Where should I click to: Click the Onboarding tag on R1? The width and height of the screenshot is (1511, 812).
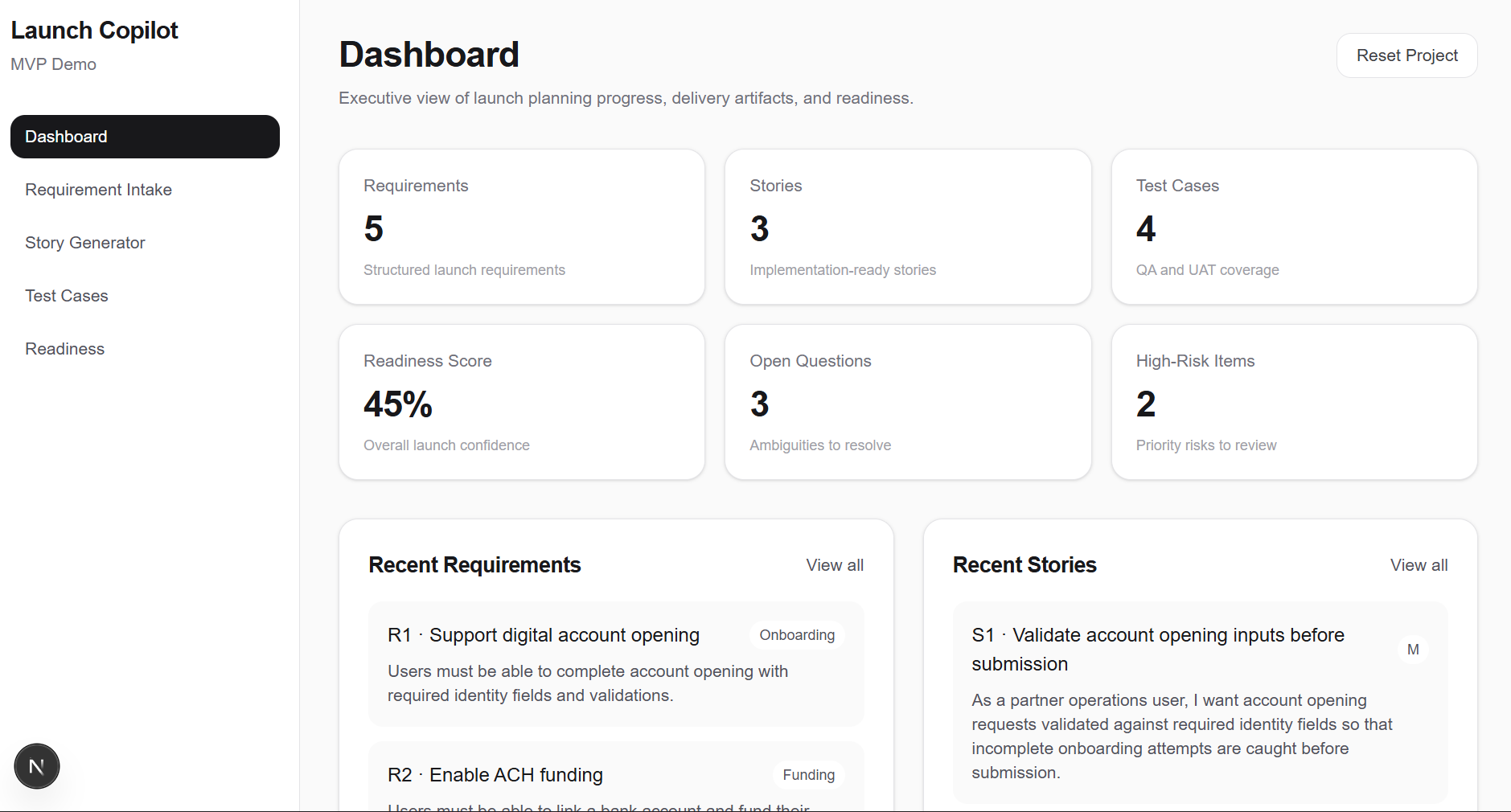pyautogui.click(x=797, y=635)
